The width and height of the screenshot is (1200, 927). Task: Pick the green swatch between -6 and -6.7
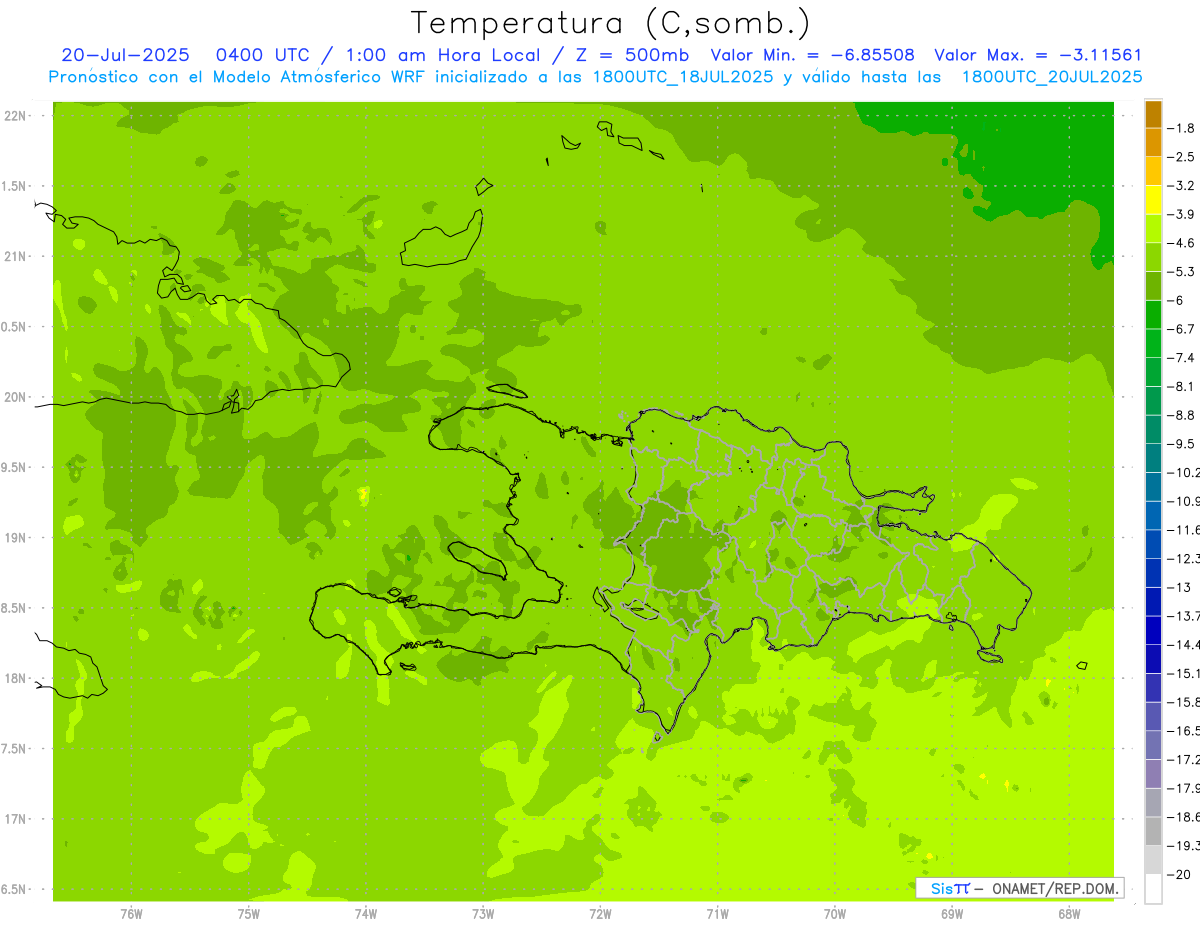[x=1153, y=315]
